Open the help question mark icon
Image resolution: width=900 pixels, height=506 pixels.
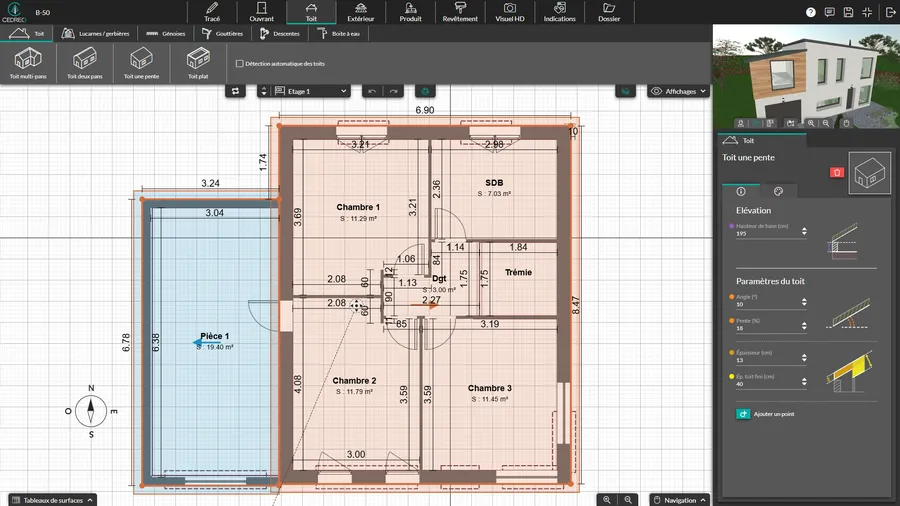810,12
